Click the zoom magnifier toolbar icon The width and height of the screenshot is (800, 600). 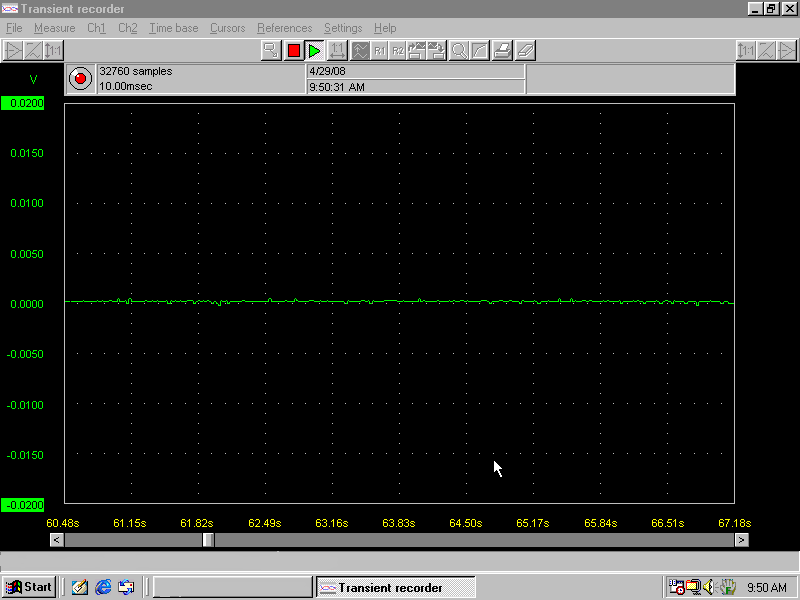pos(459,50)
